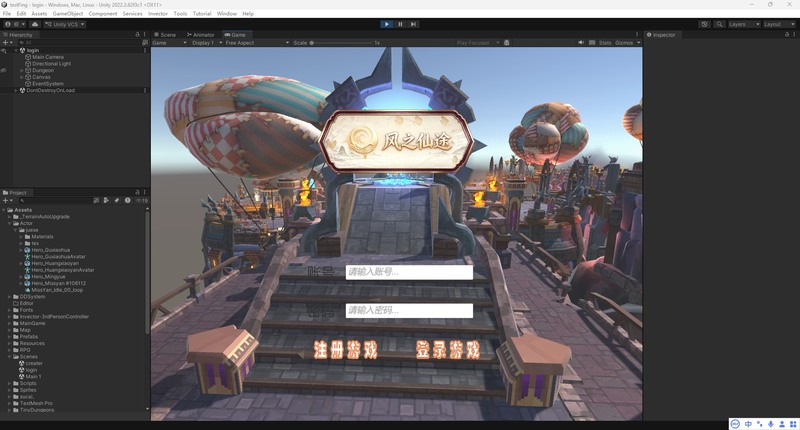Click Project panel create plus button
The image size is (800, 430).
point(7,200)
